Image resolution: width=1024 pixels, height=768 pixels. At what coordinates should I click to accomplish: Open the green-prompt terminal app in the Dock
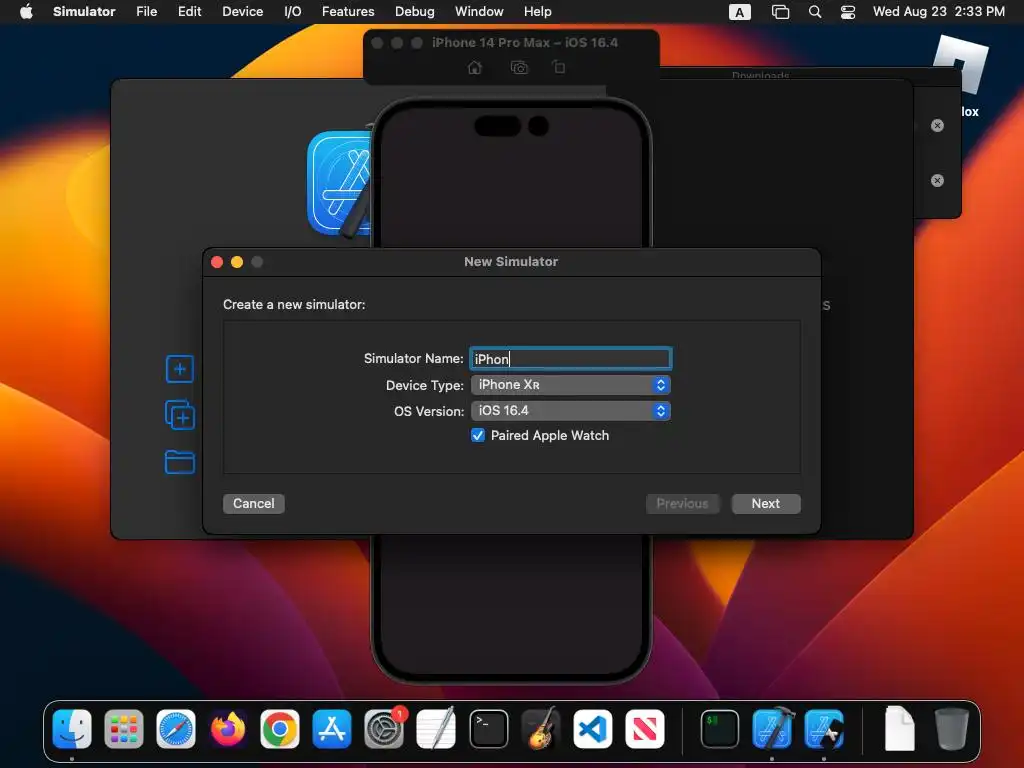point(720,729)
